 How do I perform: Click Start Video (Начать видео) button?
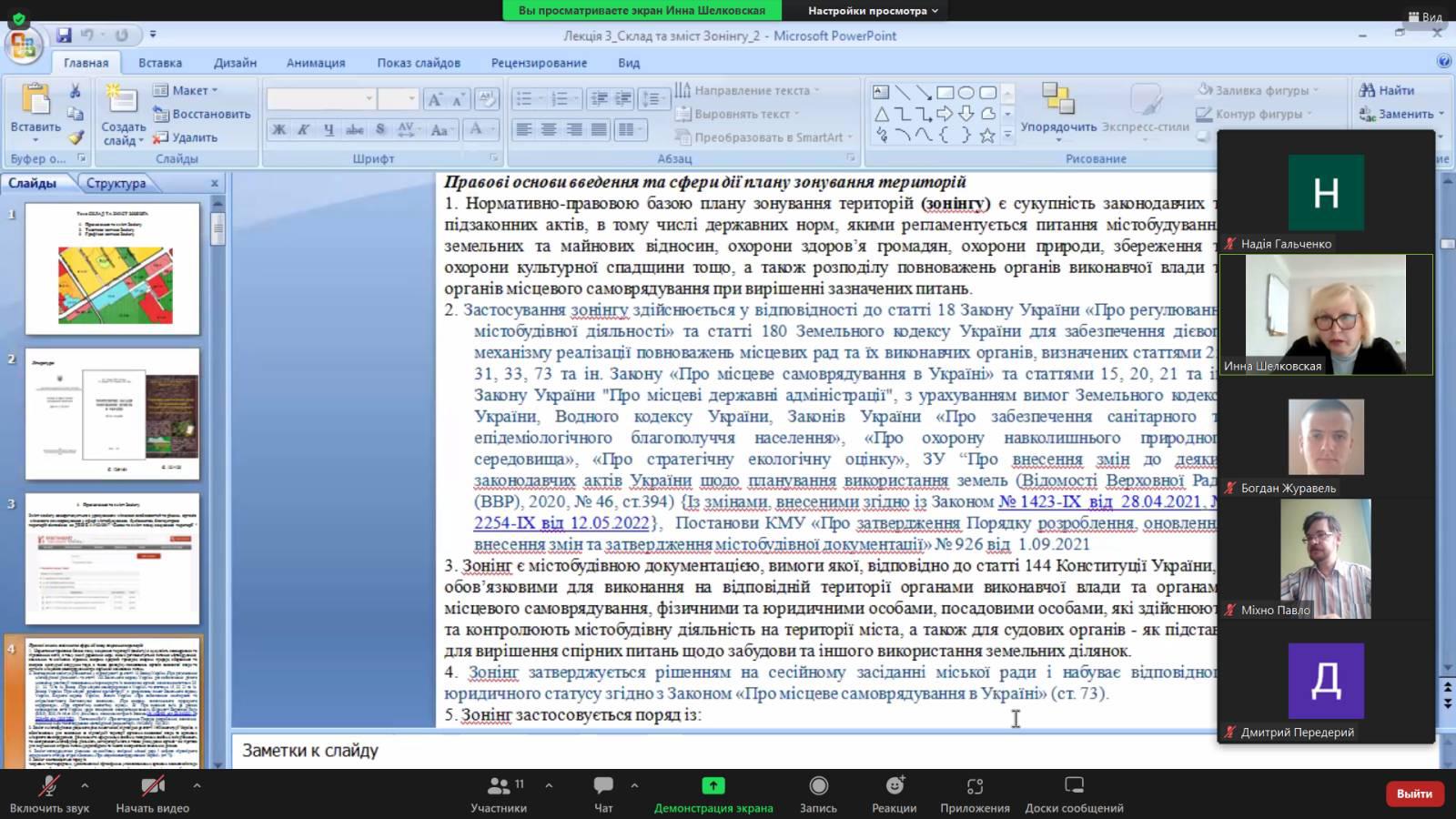(x=152, y=794)
